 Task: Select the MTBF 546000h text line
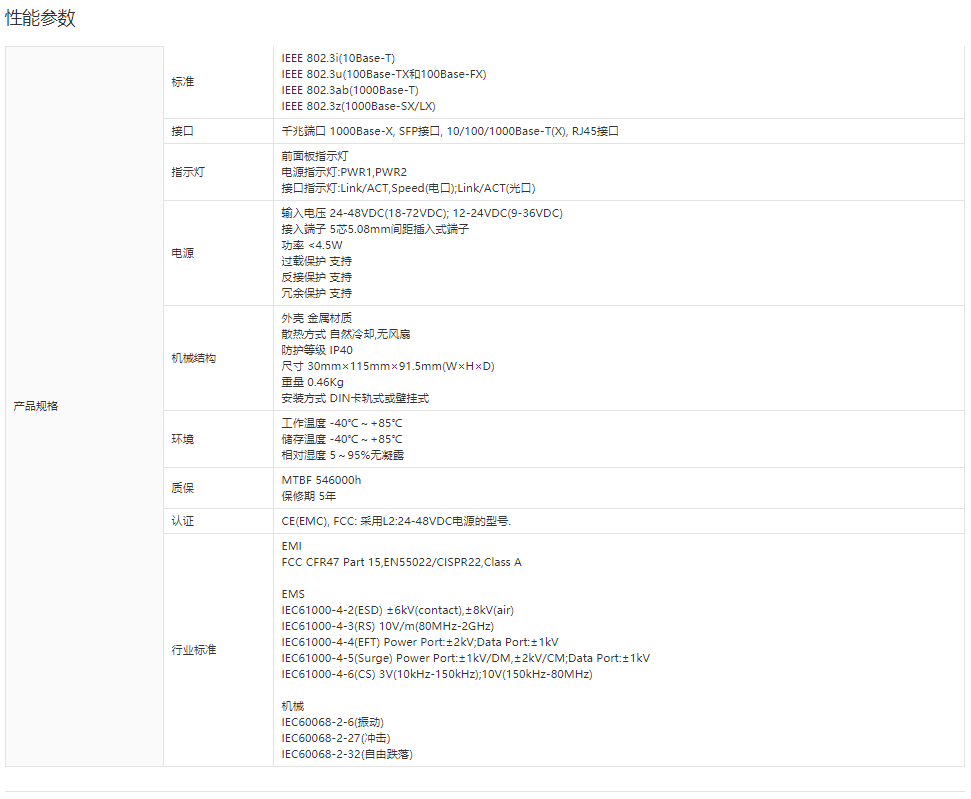tap(321, 480)
